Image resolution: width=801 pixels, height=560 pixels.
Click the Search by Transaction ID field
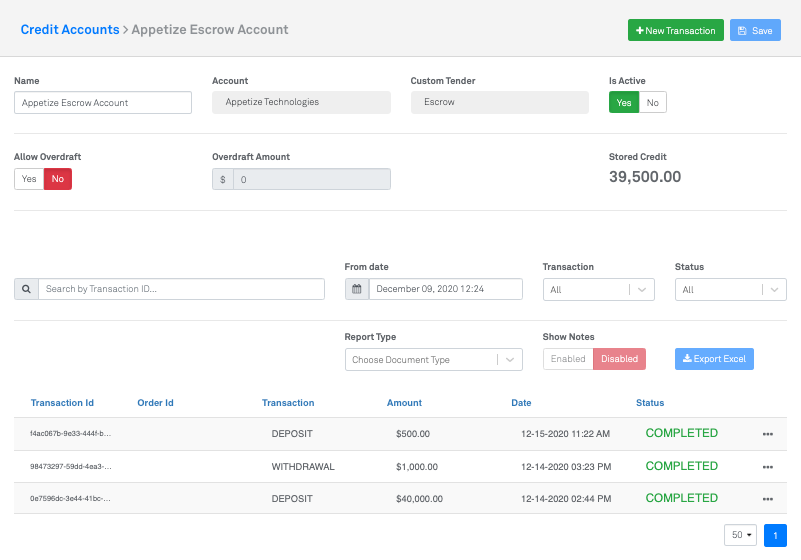coord(181,289)
